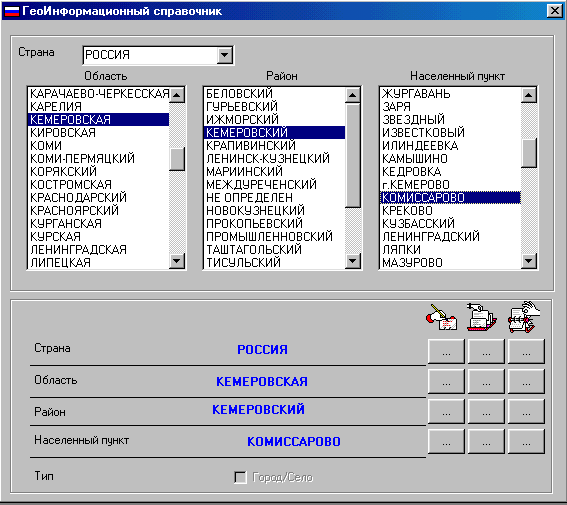The width and height of the screenshot is (567, 505).
Task: Open the Страна dropdown showing РОССИЯ
Action: pyautogui.click(x=225, y=55)
